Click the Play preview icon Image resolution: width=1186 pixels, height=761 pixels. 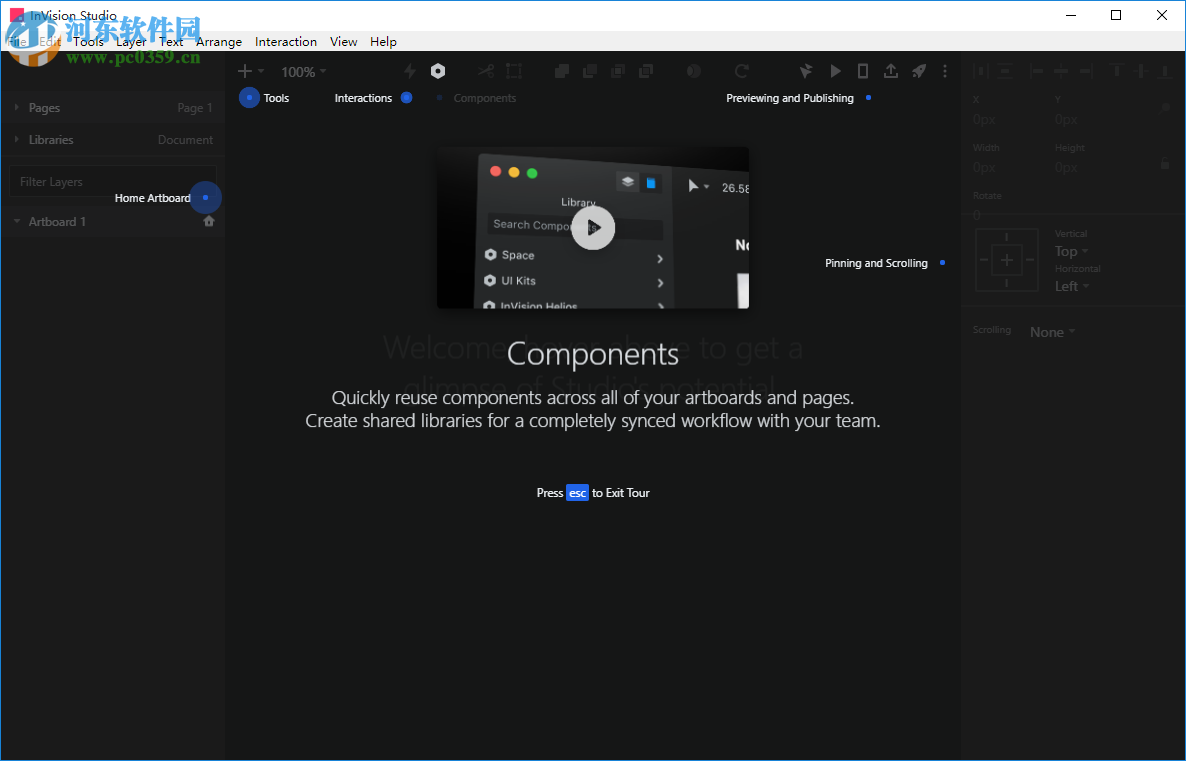tap(835, 71)
